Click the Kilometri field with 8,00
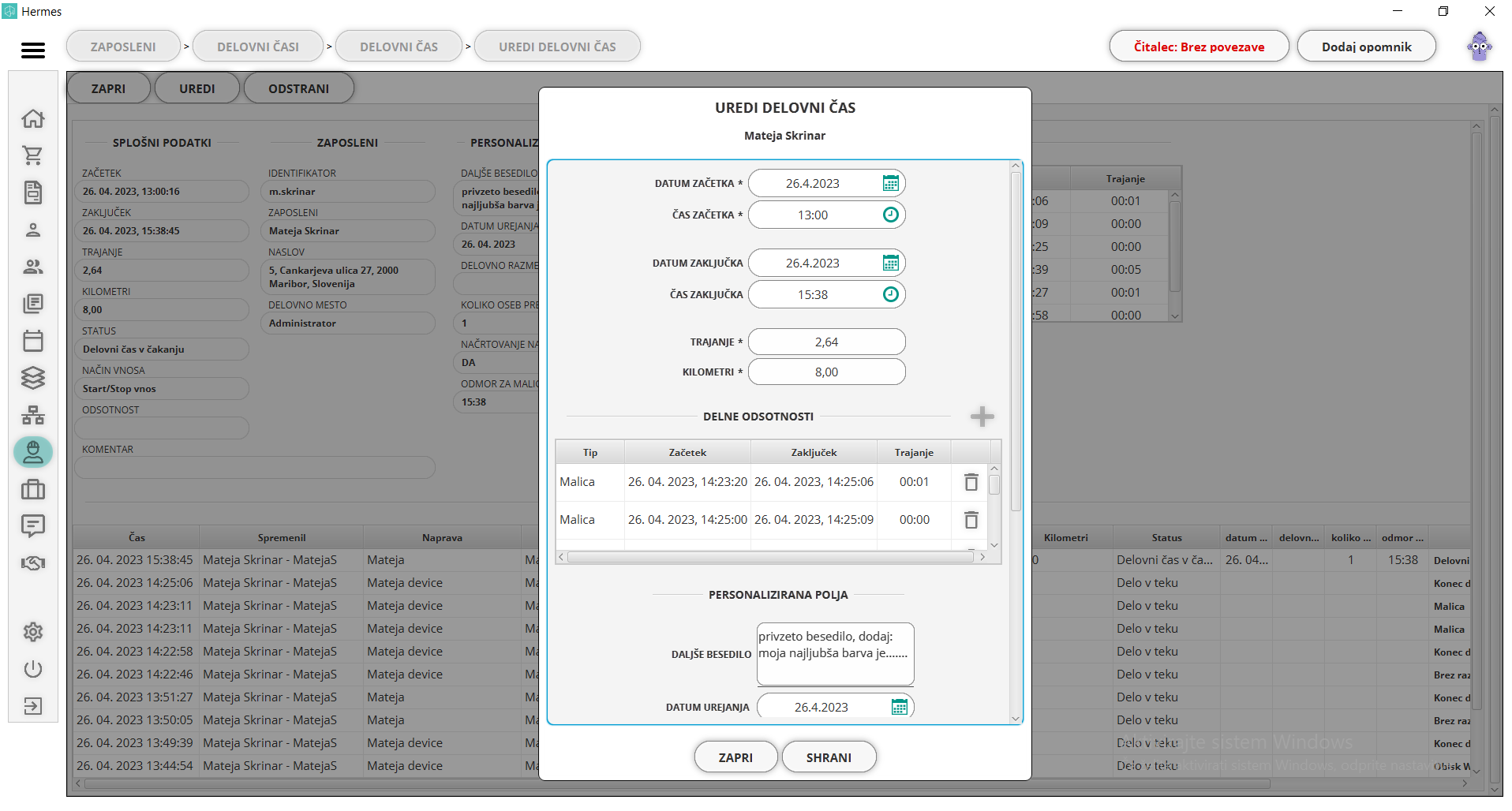1512x811 pixels. click(826, 372)
